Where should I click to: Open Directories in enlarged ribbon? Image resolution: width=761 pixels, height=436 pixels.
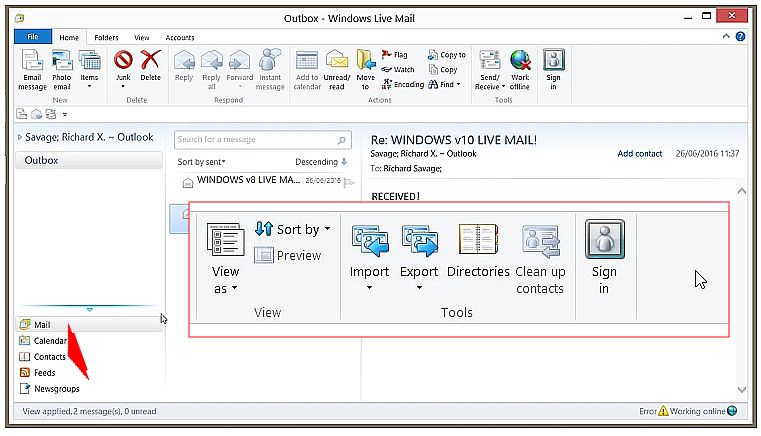tap(478, 252)
